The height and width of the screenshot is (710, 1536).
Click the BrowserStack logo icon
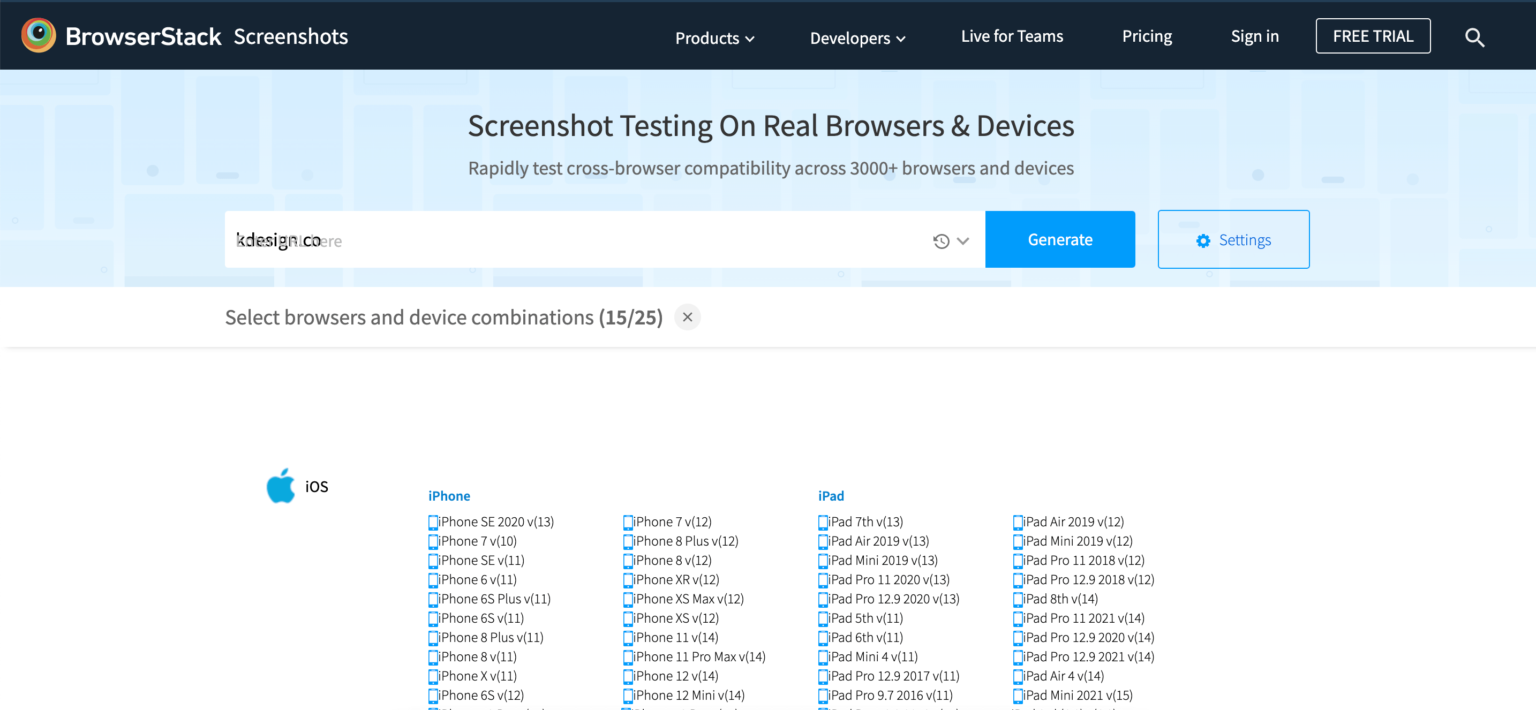[39, 36]
